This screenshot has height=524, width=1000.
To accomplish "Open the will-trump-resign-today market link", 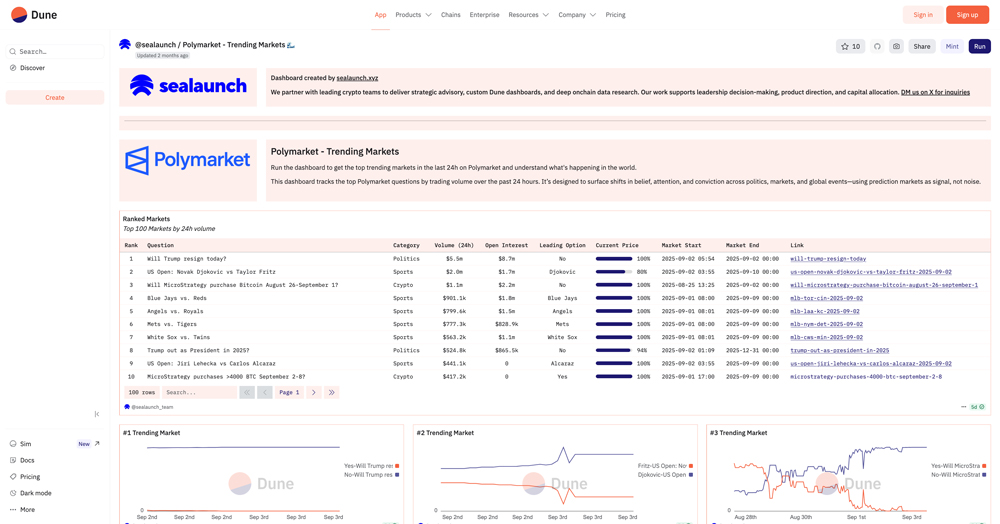I will point(828,259).
